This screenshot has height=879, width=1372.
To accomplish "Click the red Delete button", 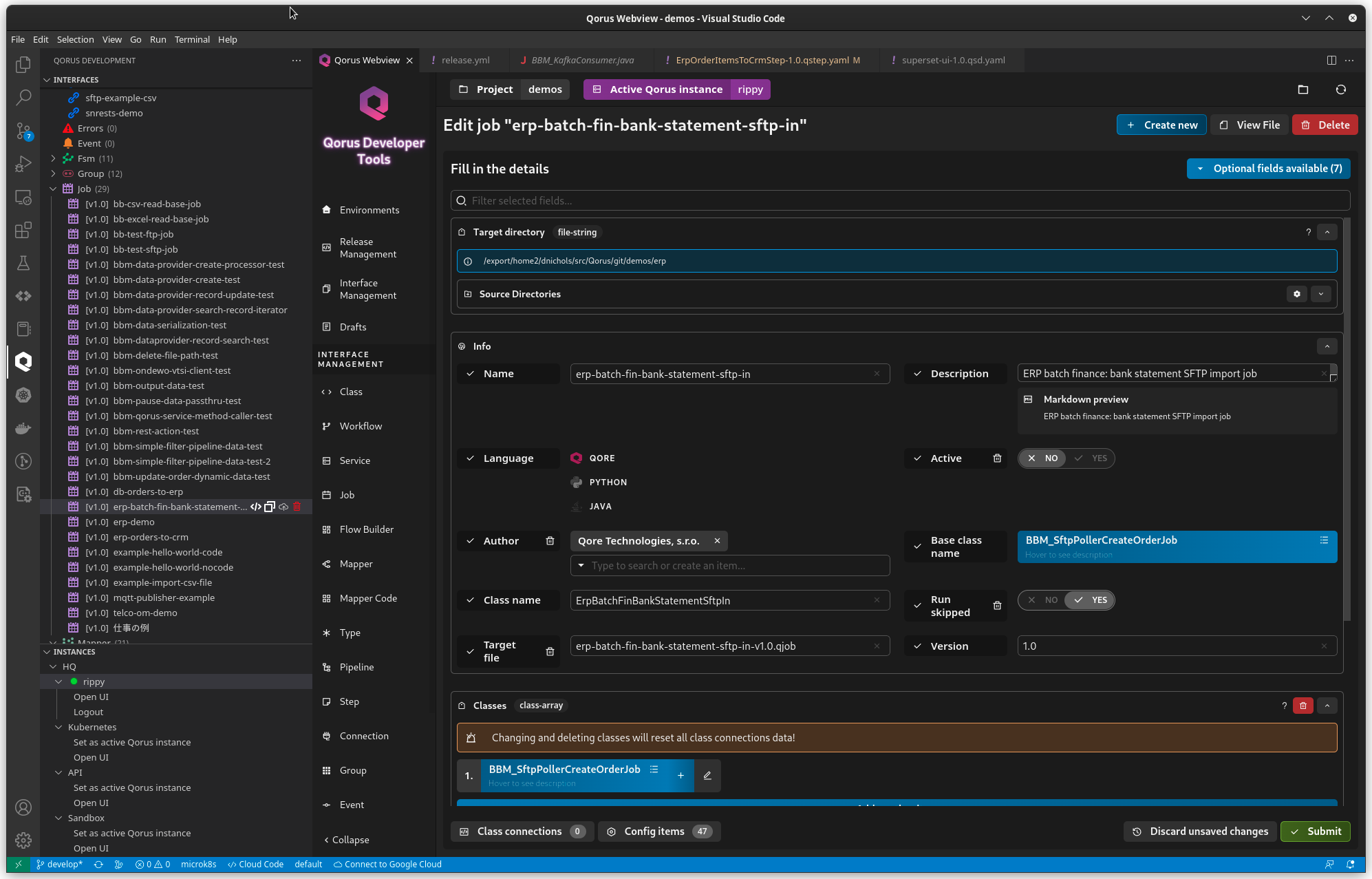I will [x=1325, y=125].
